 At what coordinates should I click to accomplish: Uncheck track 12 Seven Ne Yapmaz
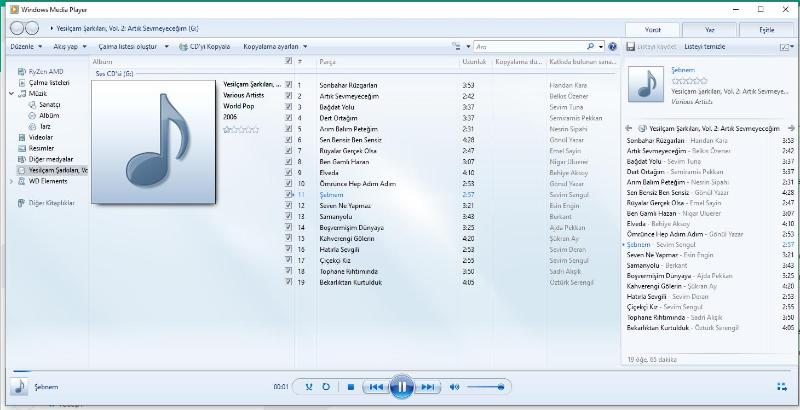tap(289, 206)
